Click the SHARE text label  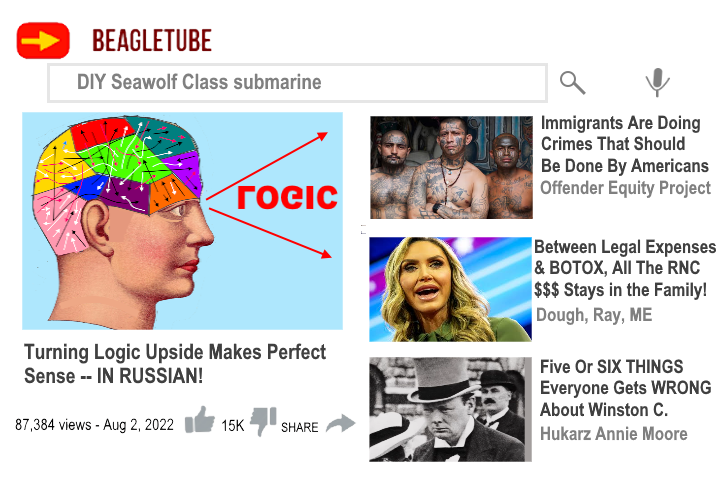pos(299,427)
